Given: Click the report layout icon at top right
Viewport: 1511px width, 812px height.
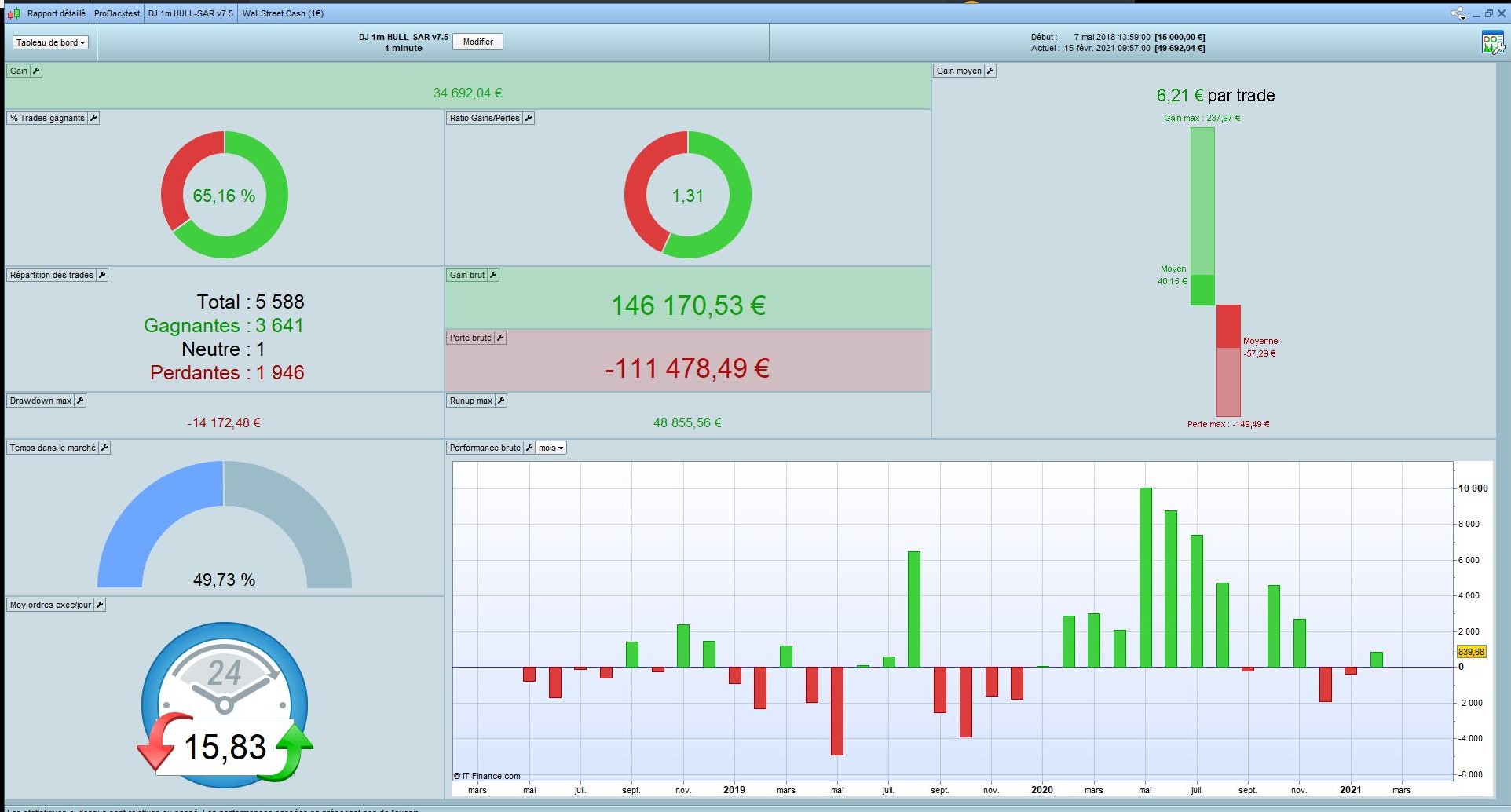Looking at the screenshot, I should (x=1492, y=42).
